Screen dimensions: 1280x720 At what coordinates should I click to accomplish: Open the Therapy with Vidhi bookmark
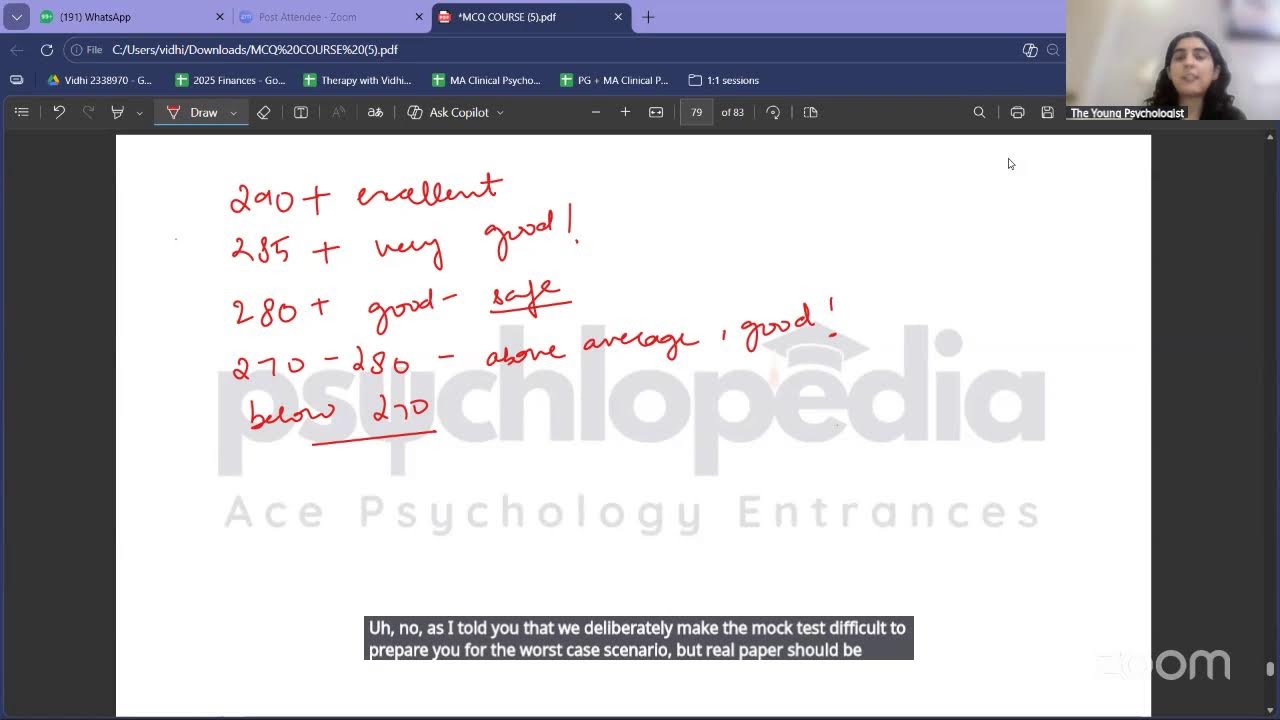(357, 80)
